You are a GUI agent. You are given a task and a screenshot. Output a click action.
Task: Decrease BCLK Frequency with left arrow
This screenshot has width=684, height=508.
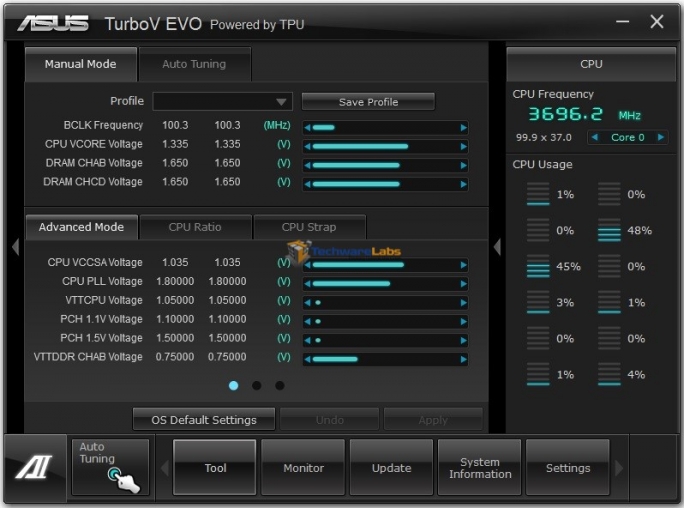[x=308, y=128]
